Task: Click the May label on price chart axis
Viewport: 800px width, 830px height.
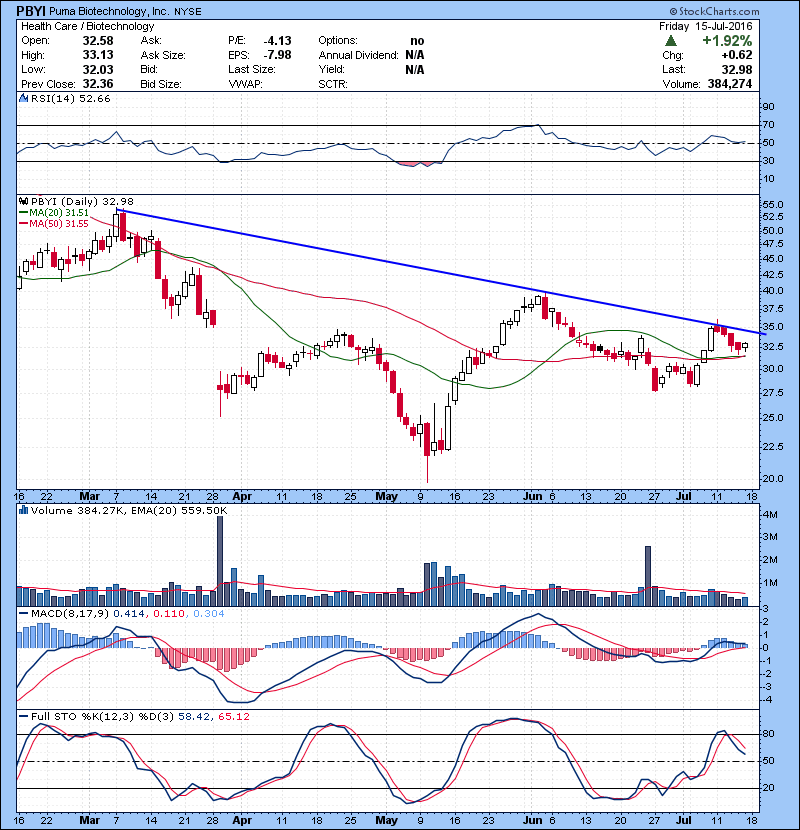Action: (386, 497)
